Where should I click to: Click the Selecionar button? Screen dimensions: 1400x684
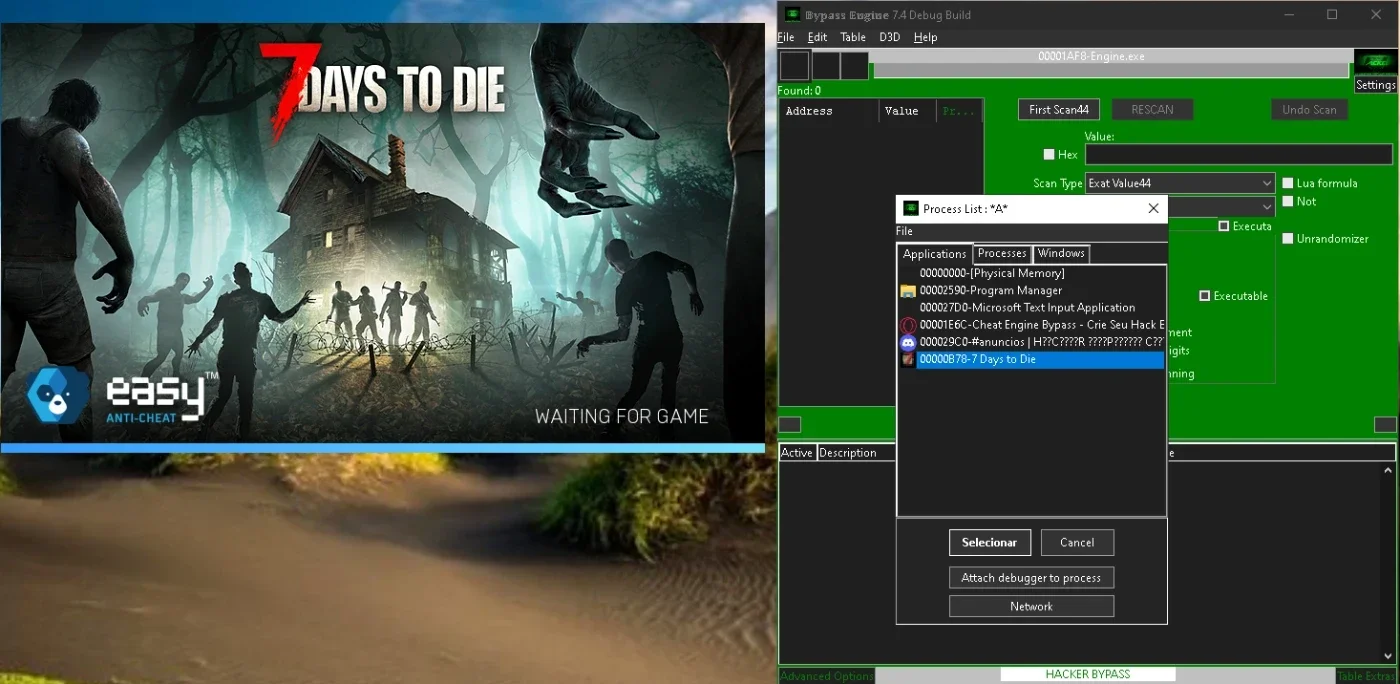point(989,542)
